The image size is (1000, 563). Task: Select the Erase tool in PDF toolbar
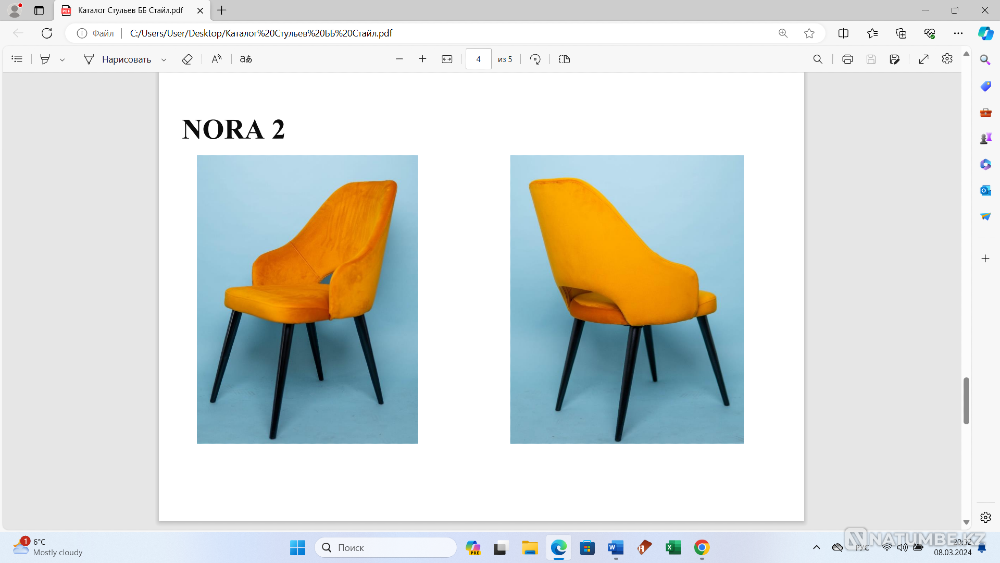click(187, 59)
